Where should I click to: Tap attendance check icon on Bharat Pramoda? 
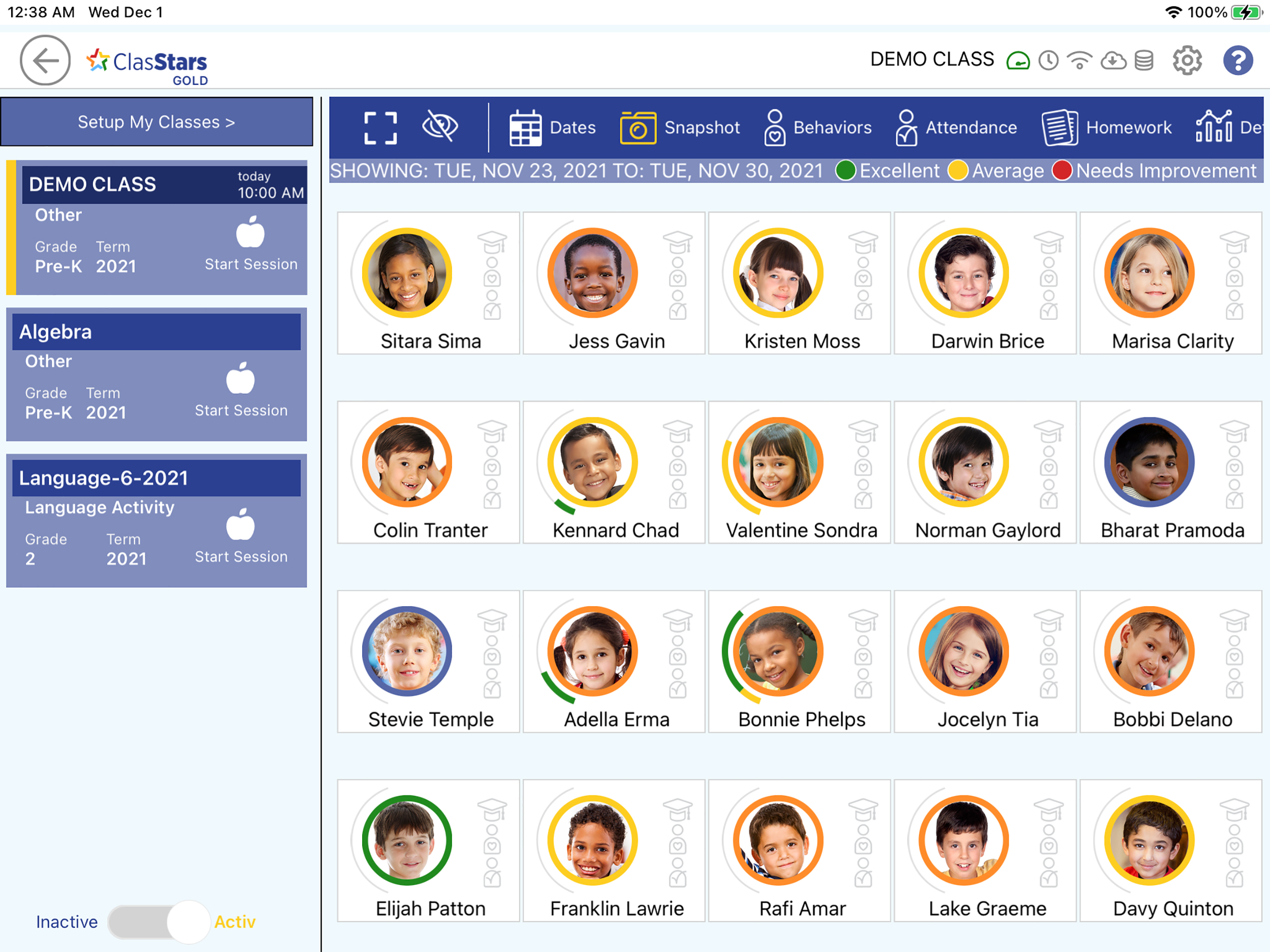coord(1234,495)
